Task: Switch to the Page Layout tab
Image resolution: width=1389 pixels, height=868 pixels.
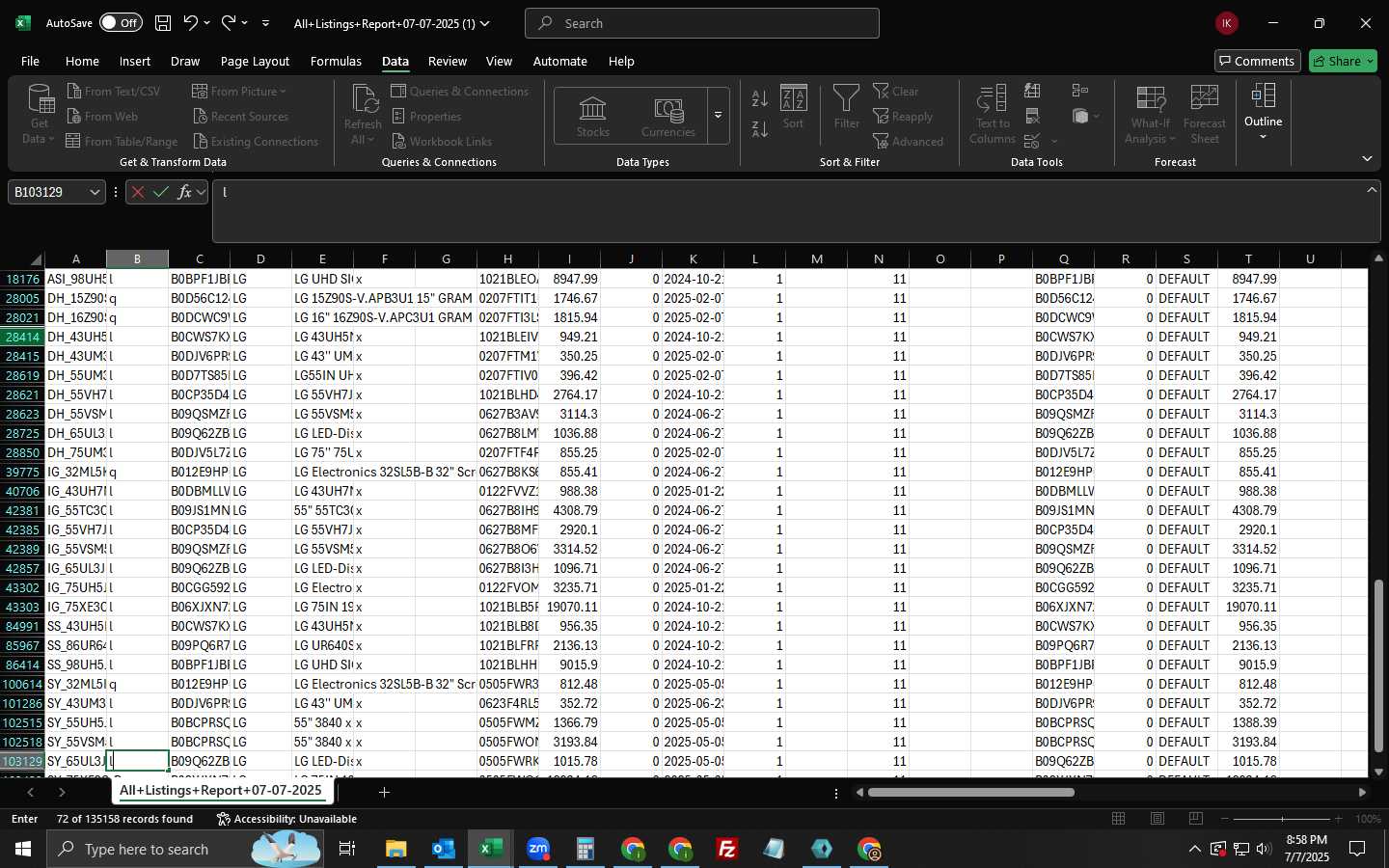Action: [255, 61]
